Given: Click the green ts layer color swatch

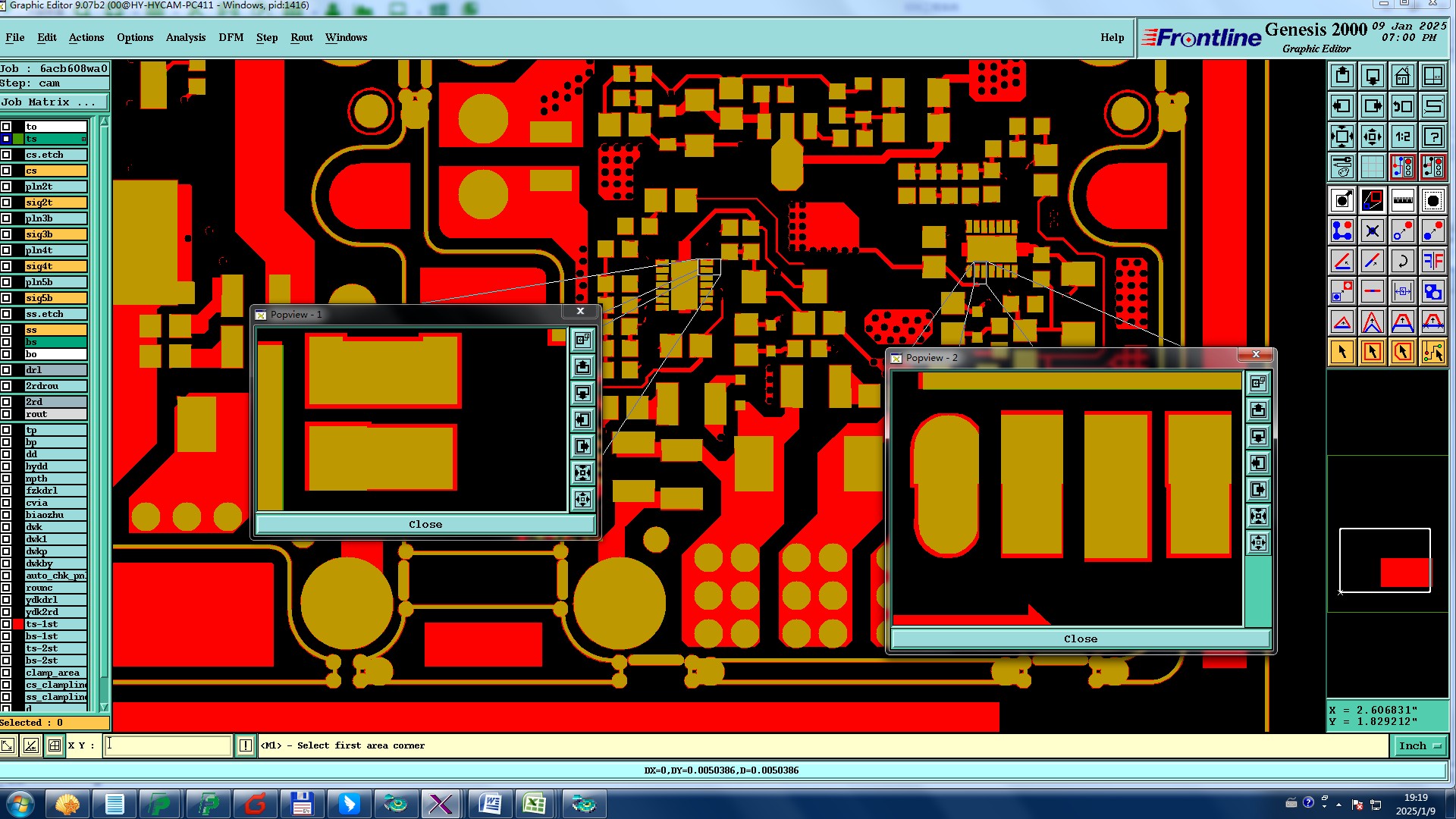Looking at the screenshot, I should (x=18, y=139).
